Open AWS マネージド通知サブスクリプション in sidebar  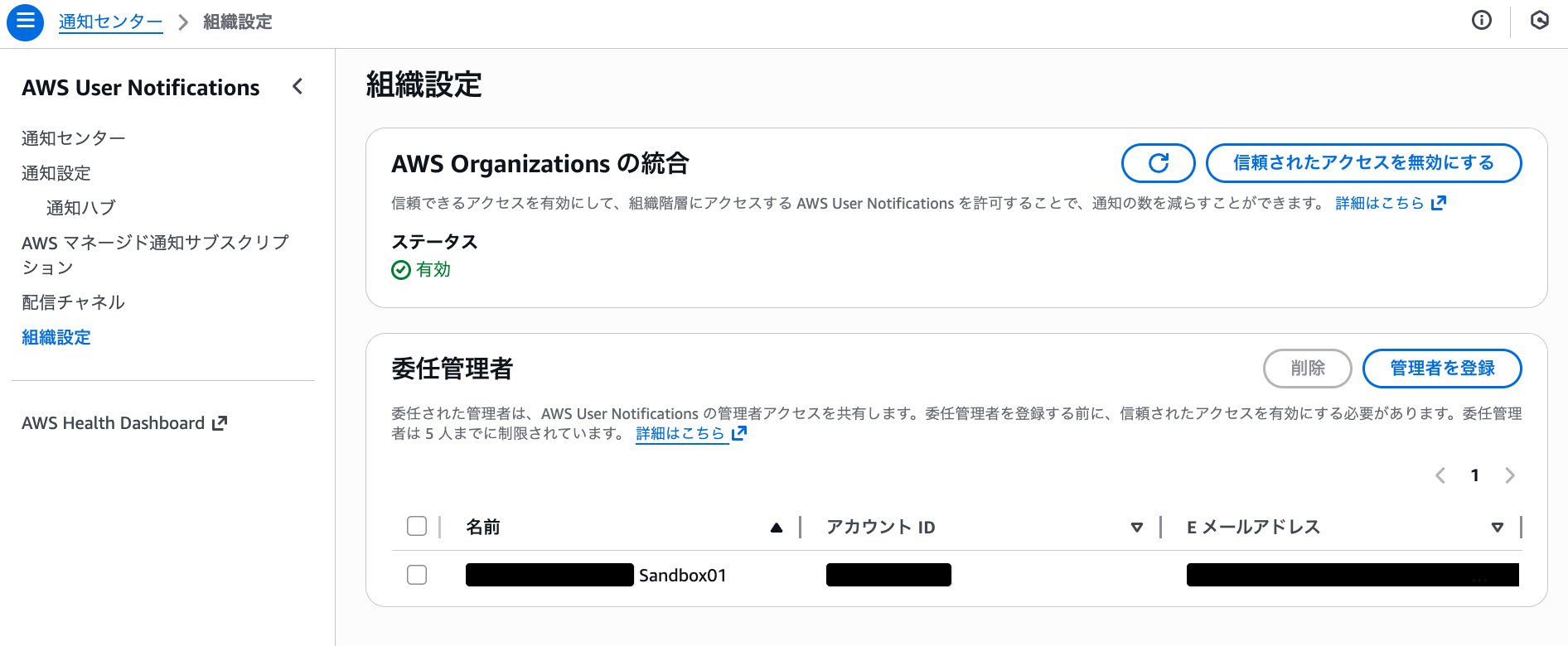(x=156, y=255)
